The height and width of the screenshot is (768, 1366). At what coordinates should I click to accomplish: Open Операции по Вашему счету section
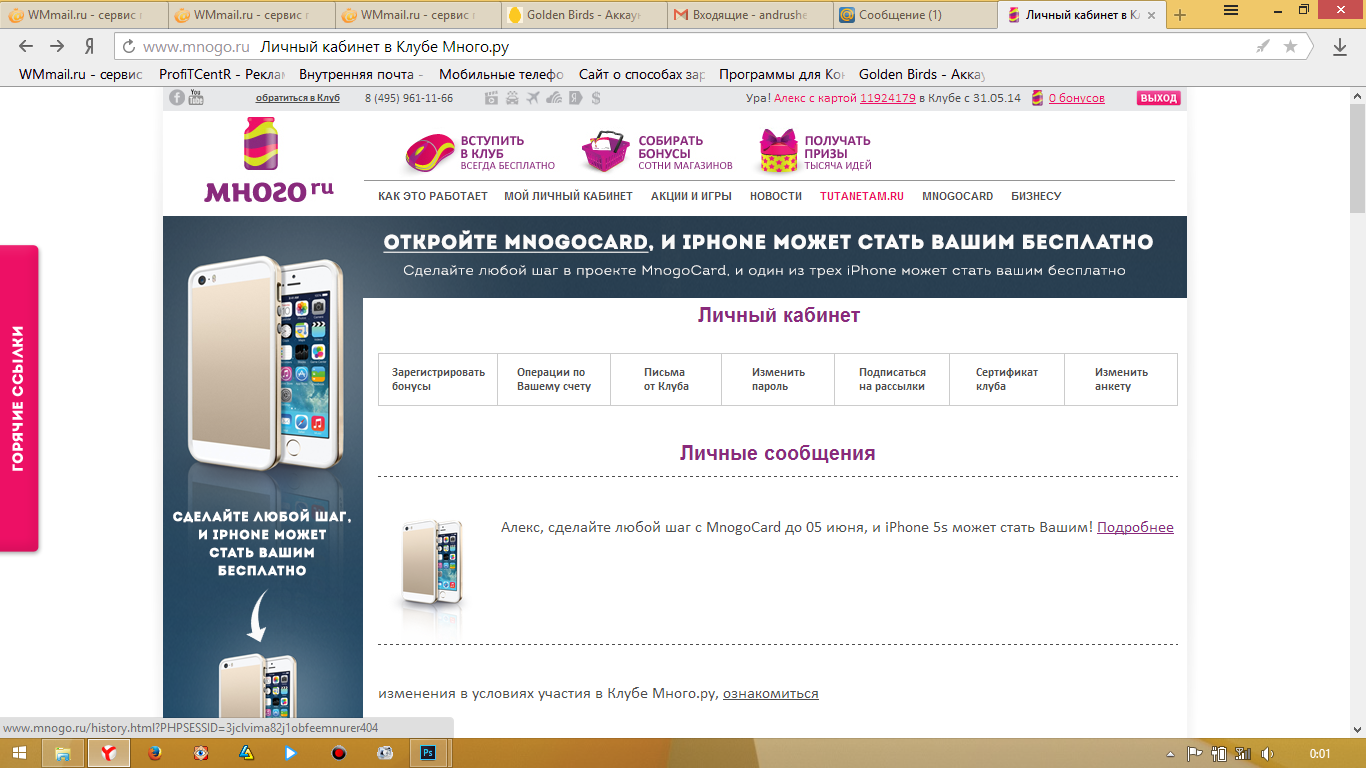pyautogui.click(x=554, y=379)
